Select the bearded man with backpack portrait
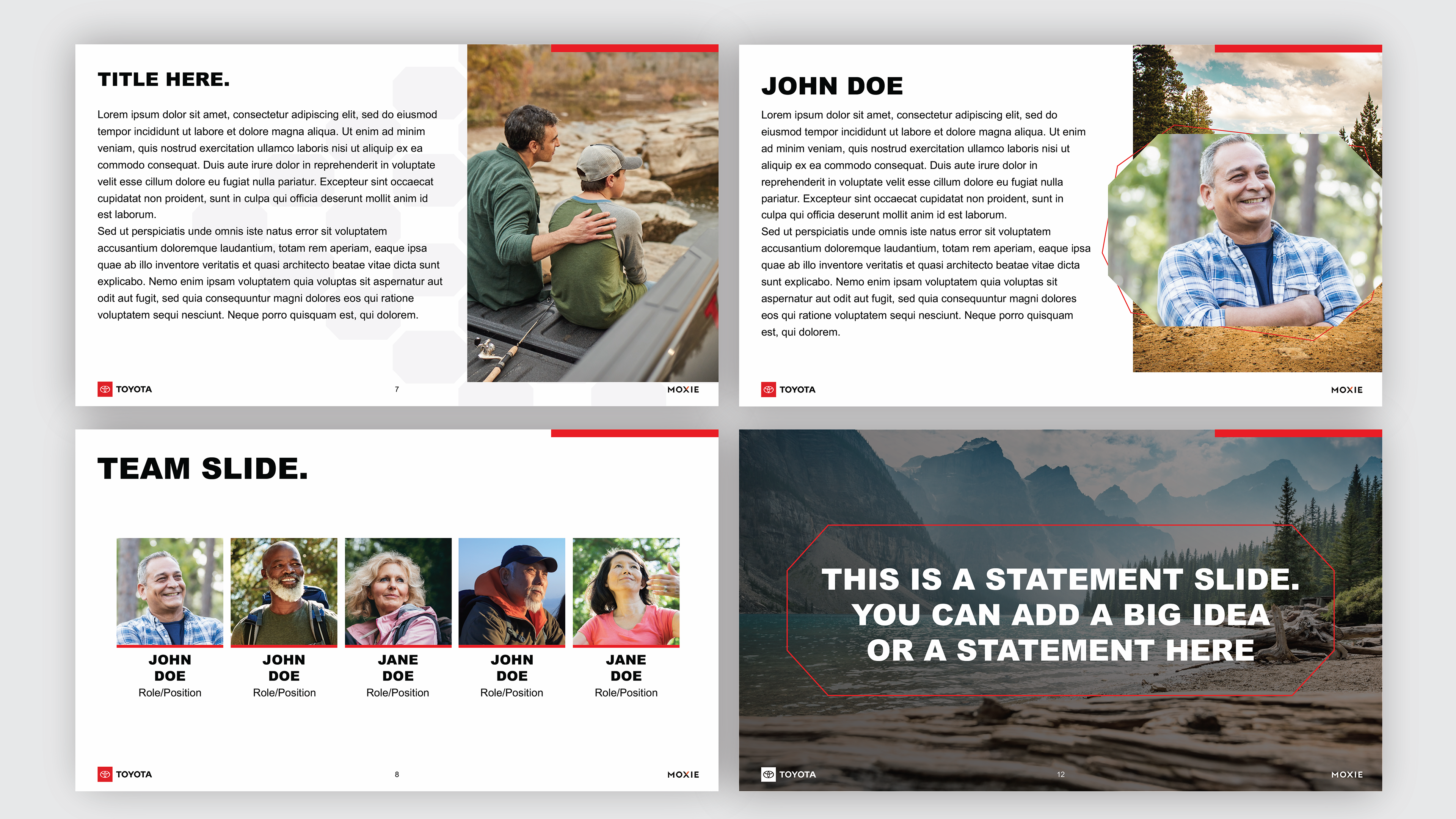This screenshot has height=819, width=1456. pos(284,591)
